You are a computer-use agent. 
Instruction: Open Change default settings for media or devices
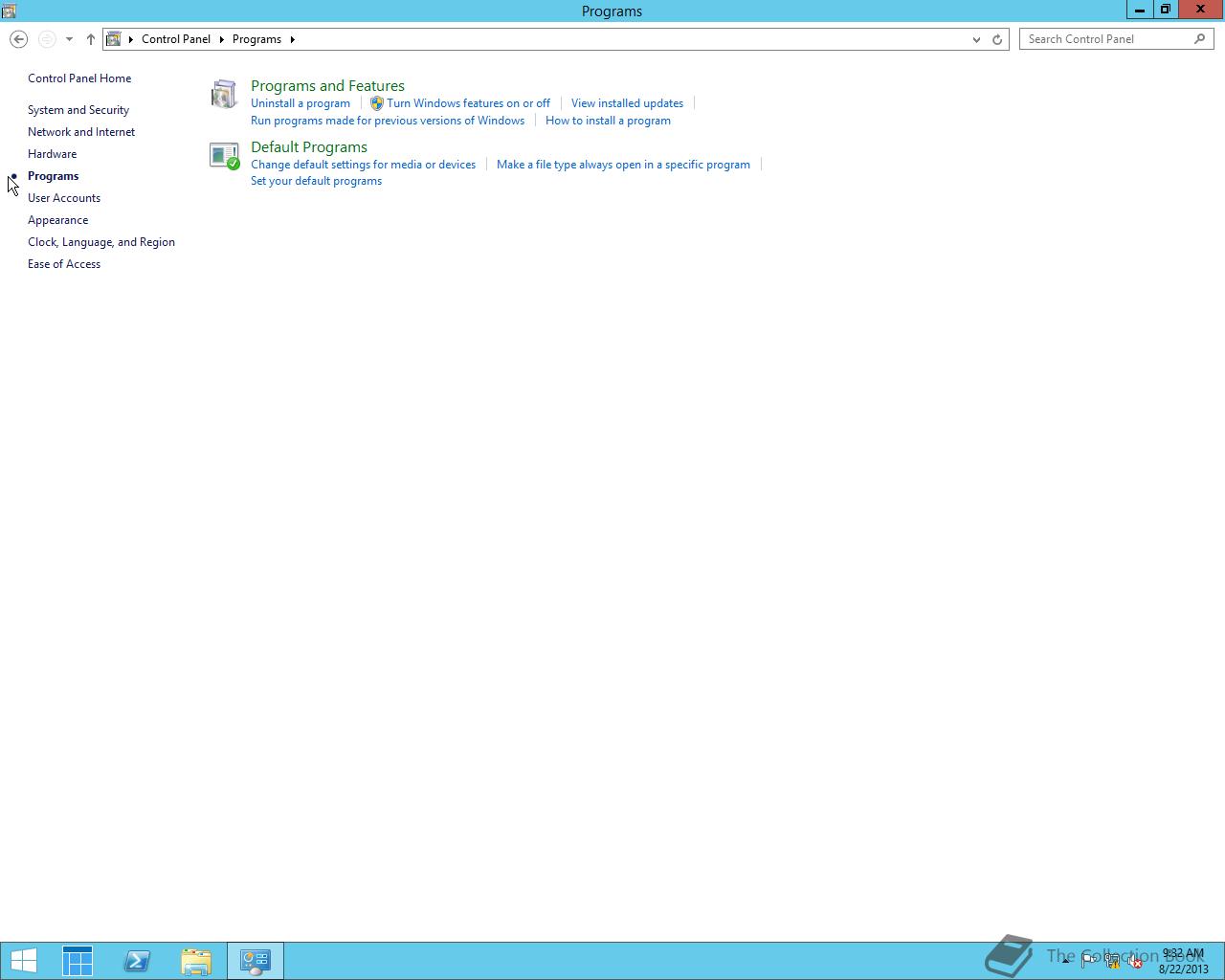click(363, 165)
